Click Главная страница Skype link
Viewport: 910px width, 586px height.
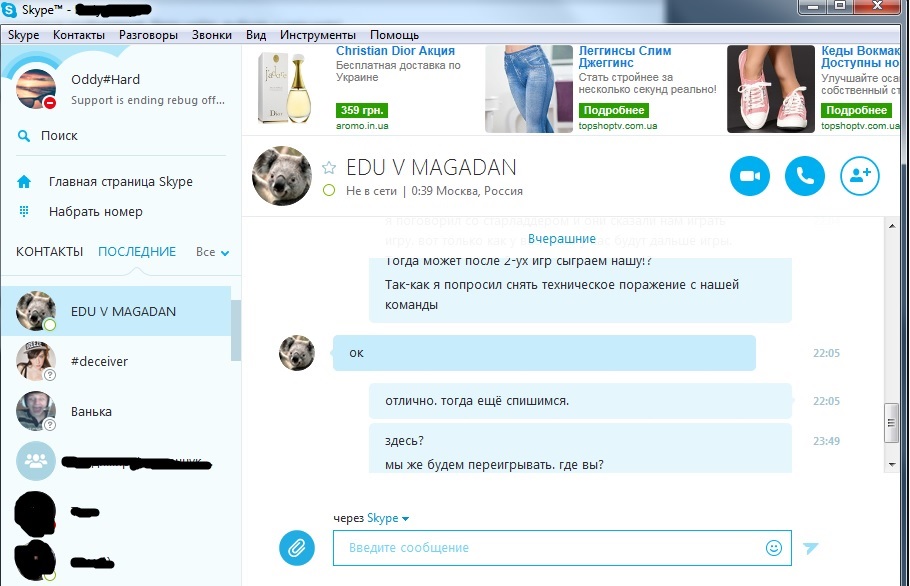click(x=121, y=182)
